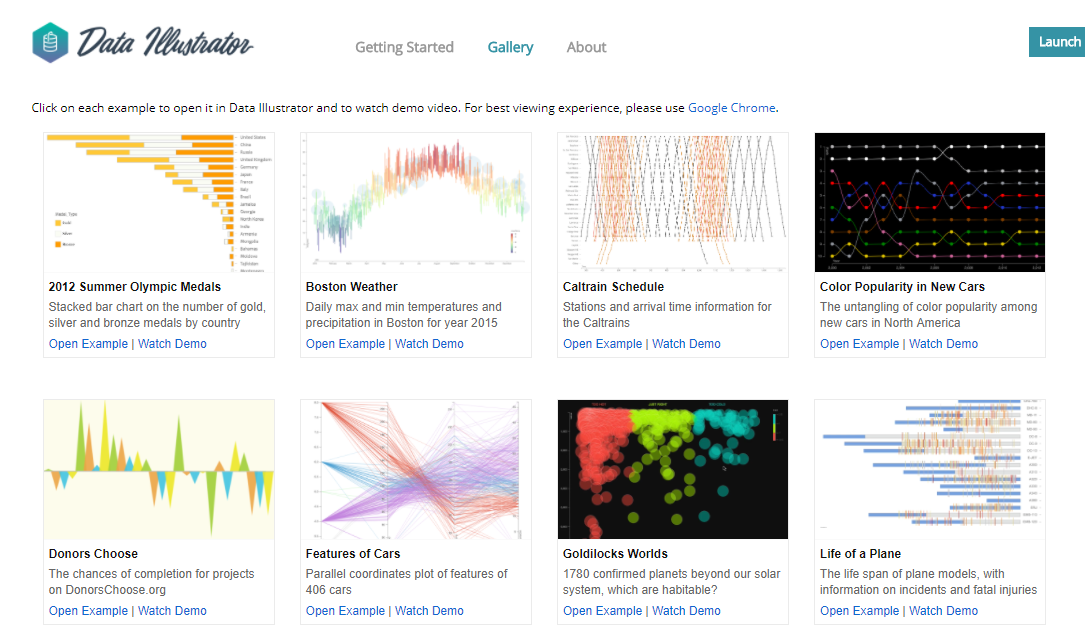The image size is (1085, 625).
Task: Select the Caltrain Schedule preview image
Action: click(672, 202)
